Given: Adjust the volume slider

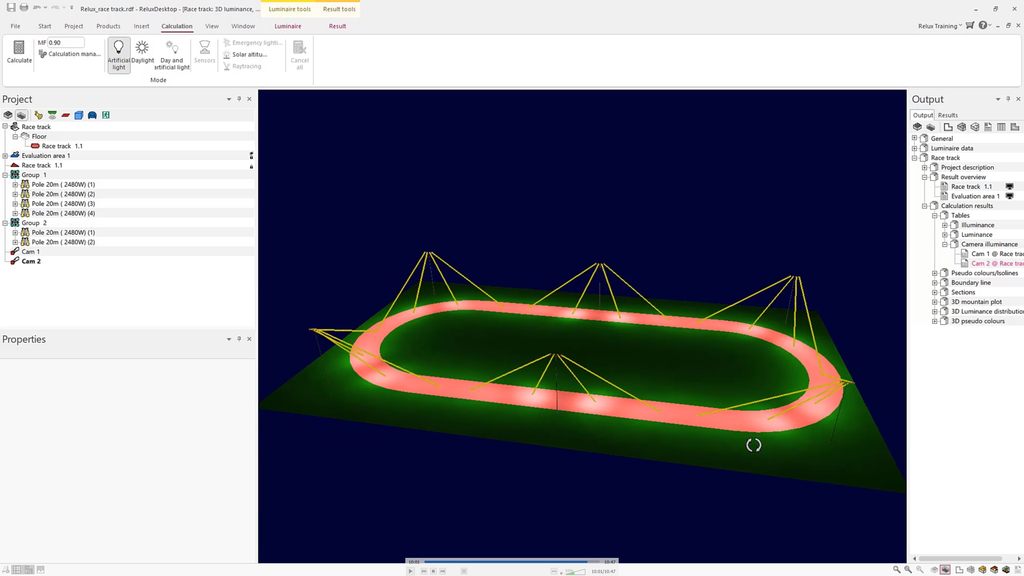Looking at the screenshot, I should [x=575, y=571].
